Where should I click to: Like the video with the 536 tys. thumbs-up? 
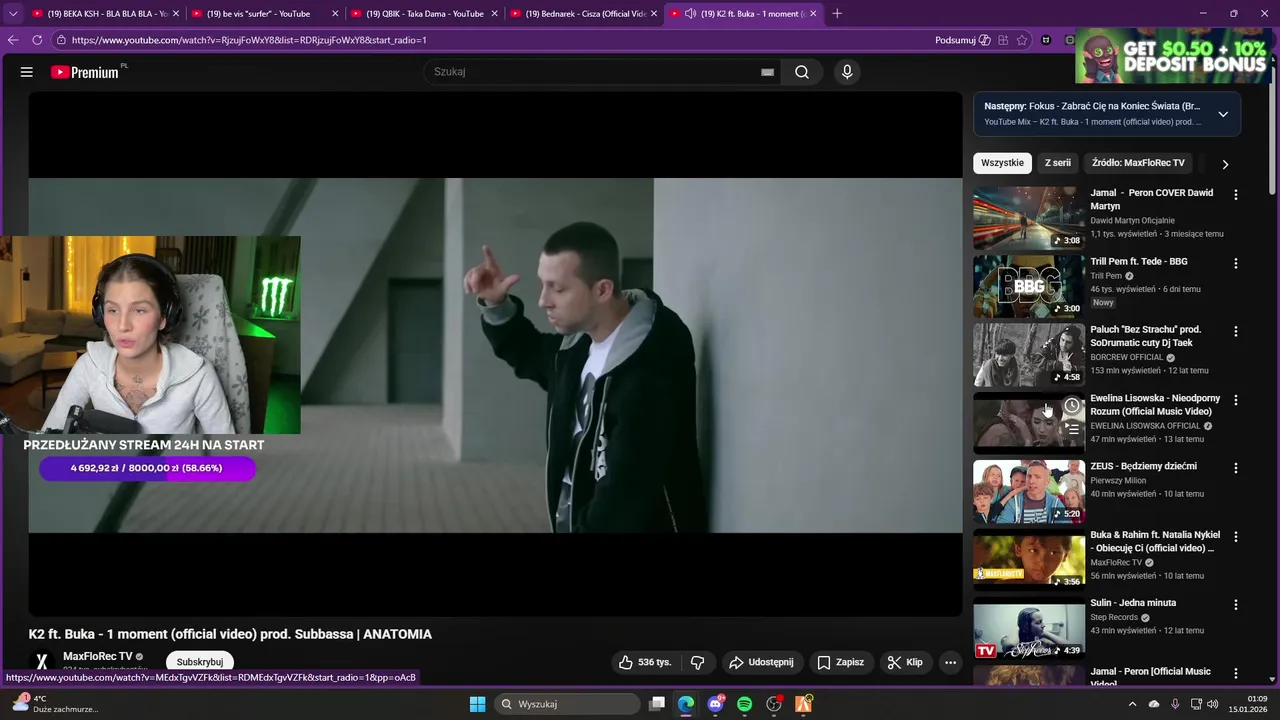645,662
